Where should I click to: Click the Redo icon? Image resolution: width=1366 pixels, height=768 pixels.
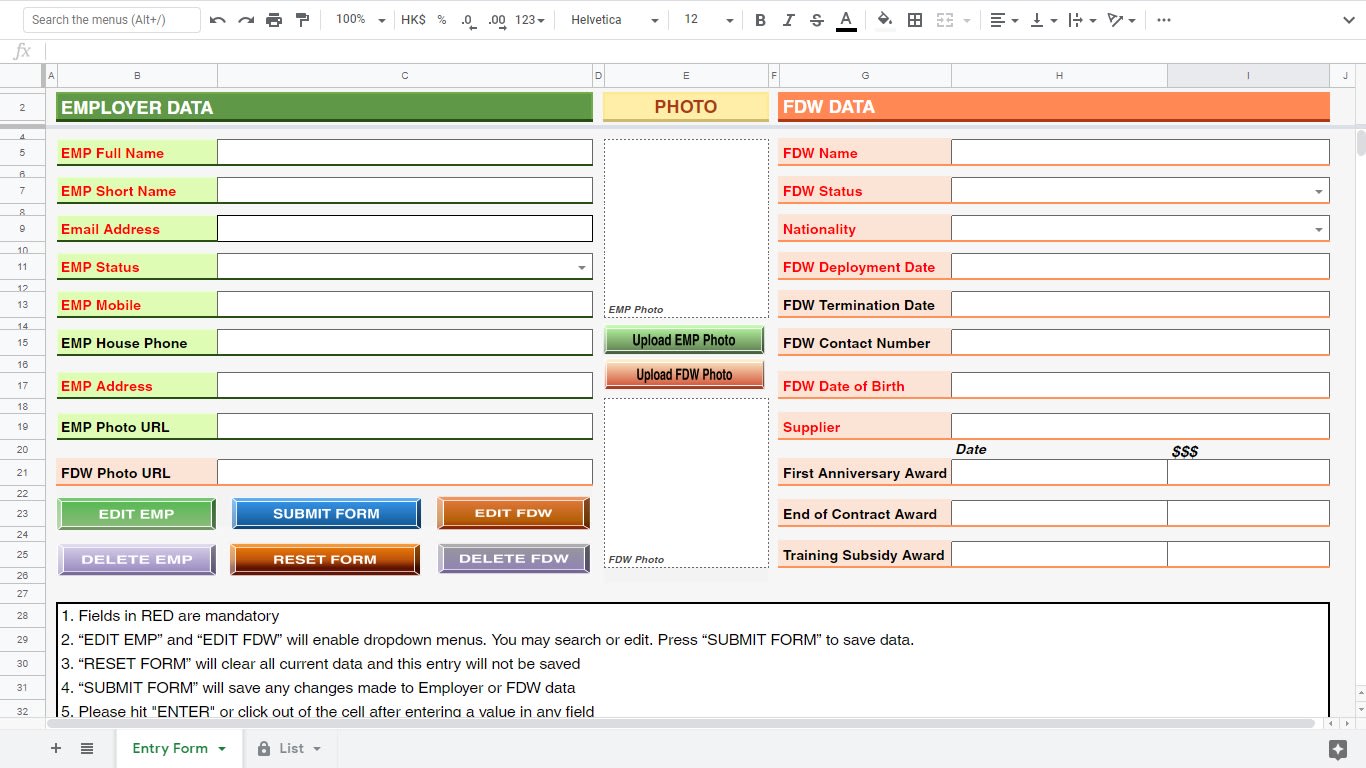pyautogui.click(x=246, y=19)
